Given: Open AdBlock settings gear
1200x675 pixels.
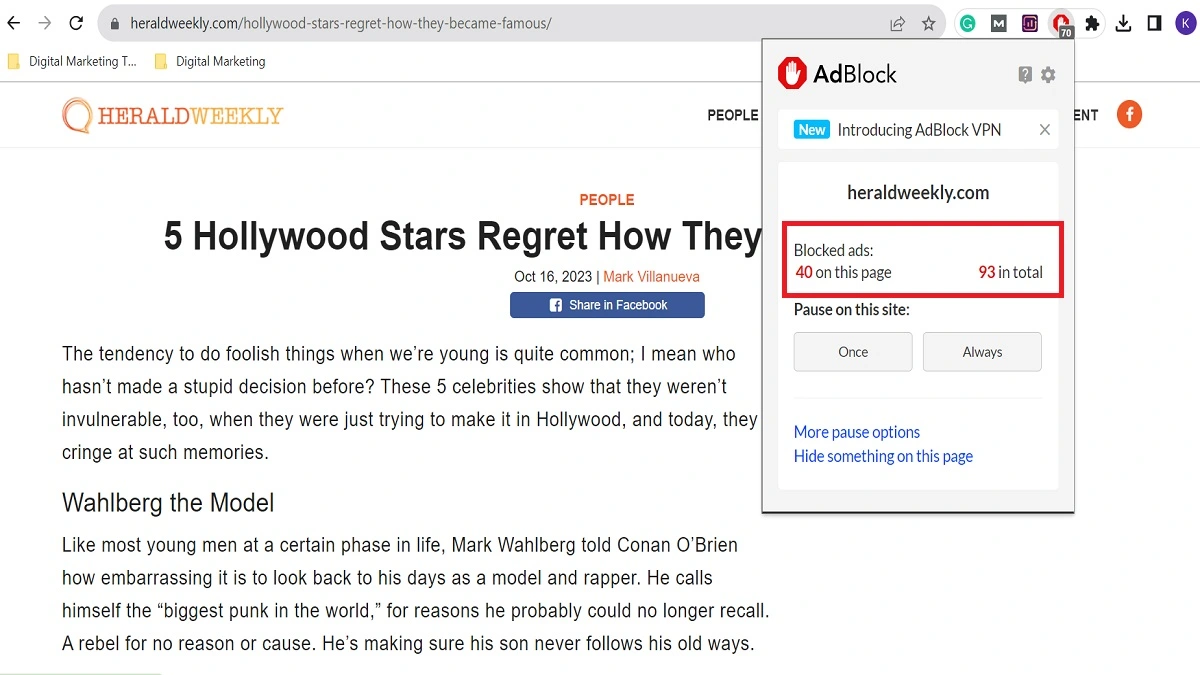Looking at the screenshot, I should 1048,75.
